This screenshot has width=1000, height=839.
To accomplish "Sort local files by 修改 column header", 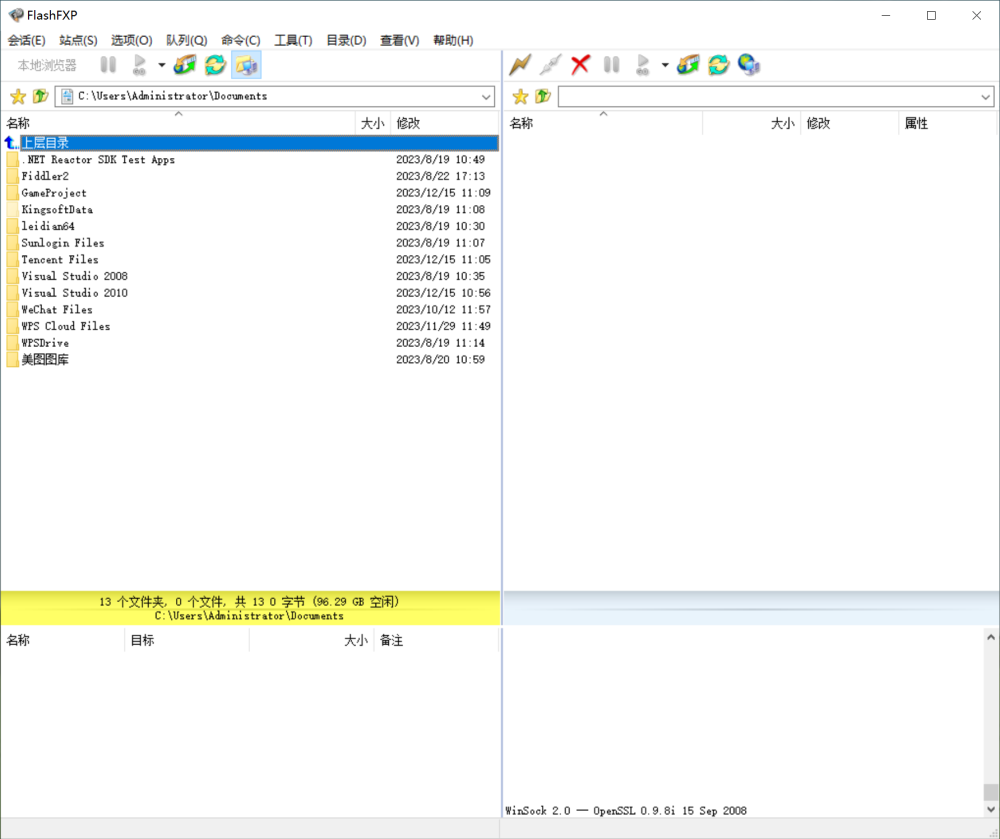I will [408, 123].
